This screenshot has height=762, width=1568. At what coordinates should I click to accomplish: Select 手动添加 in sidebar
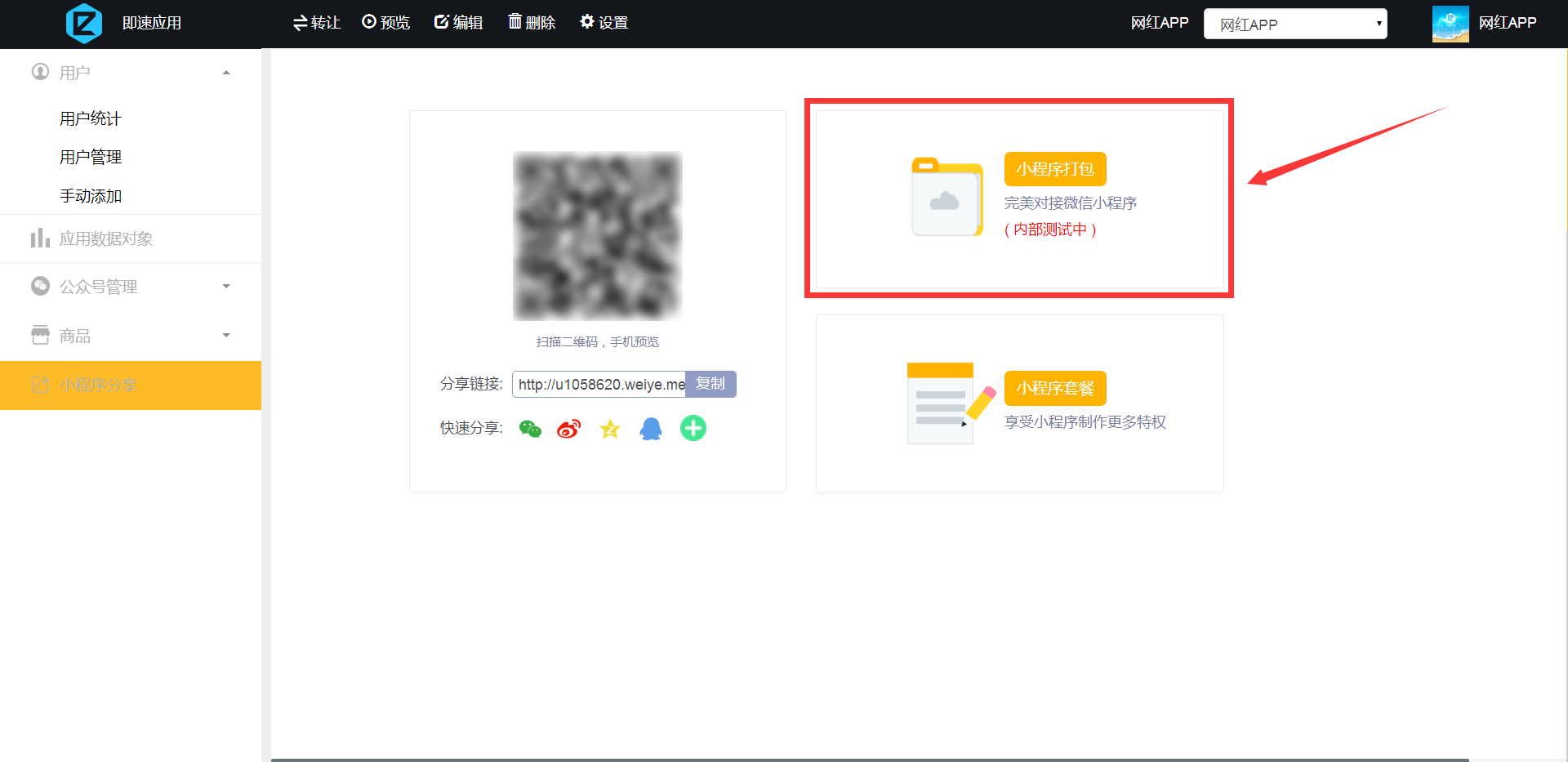coord(91,196)
